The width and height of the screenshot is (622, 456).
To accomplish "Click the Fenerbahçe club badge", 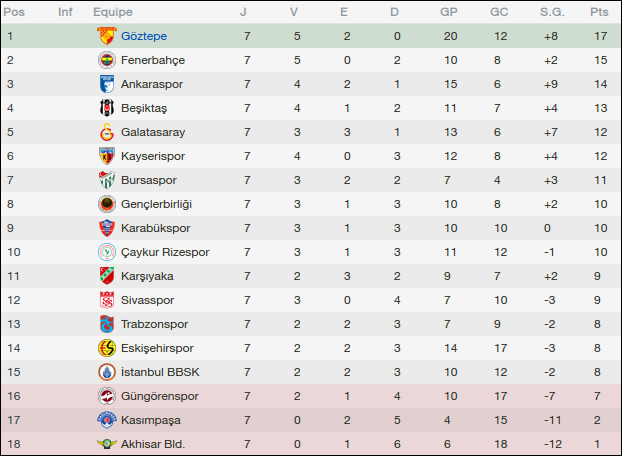I will 106,60.
